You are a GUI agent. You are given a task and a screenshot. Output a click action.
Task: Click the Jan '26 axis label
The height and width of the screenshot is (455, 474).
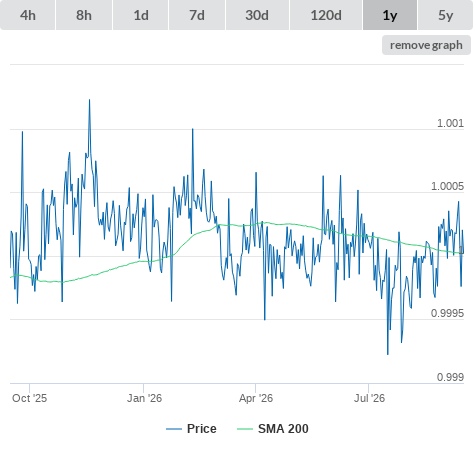click(x=144, y=398)
